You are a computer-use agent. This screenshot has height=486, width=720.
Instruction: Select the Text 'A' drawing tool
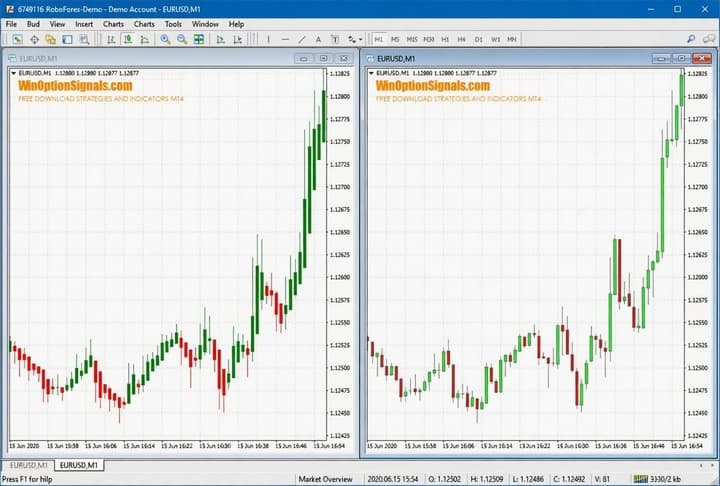(318, 40)
